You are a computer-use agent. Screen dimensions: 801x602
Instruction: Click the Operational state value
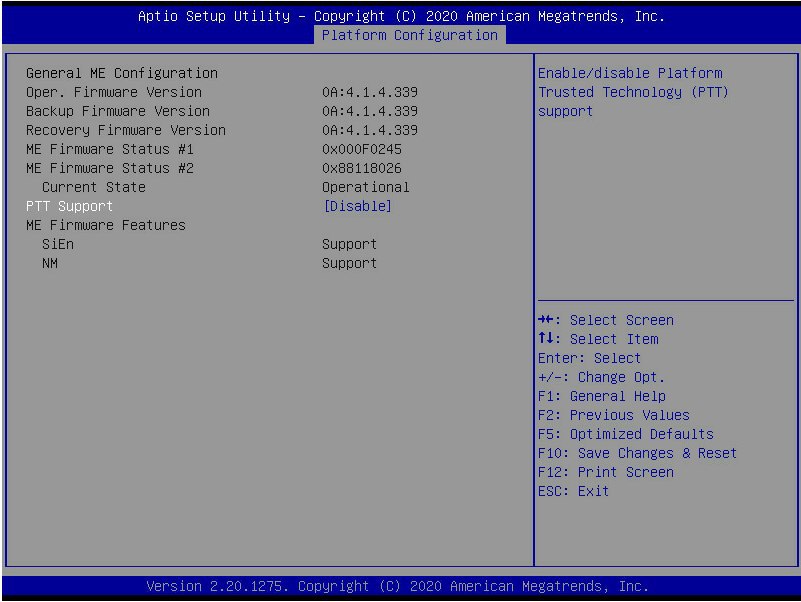coord(366,187)
